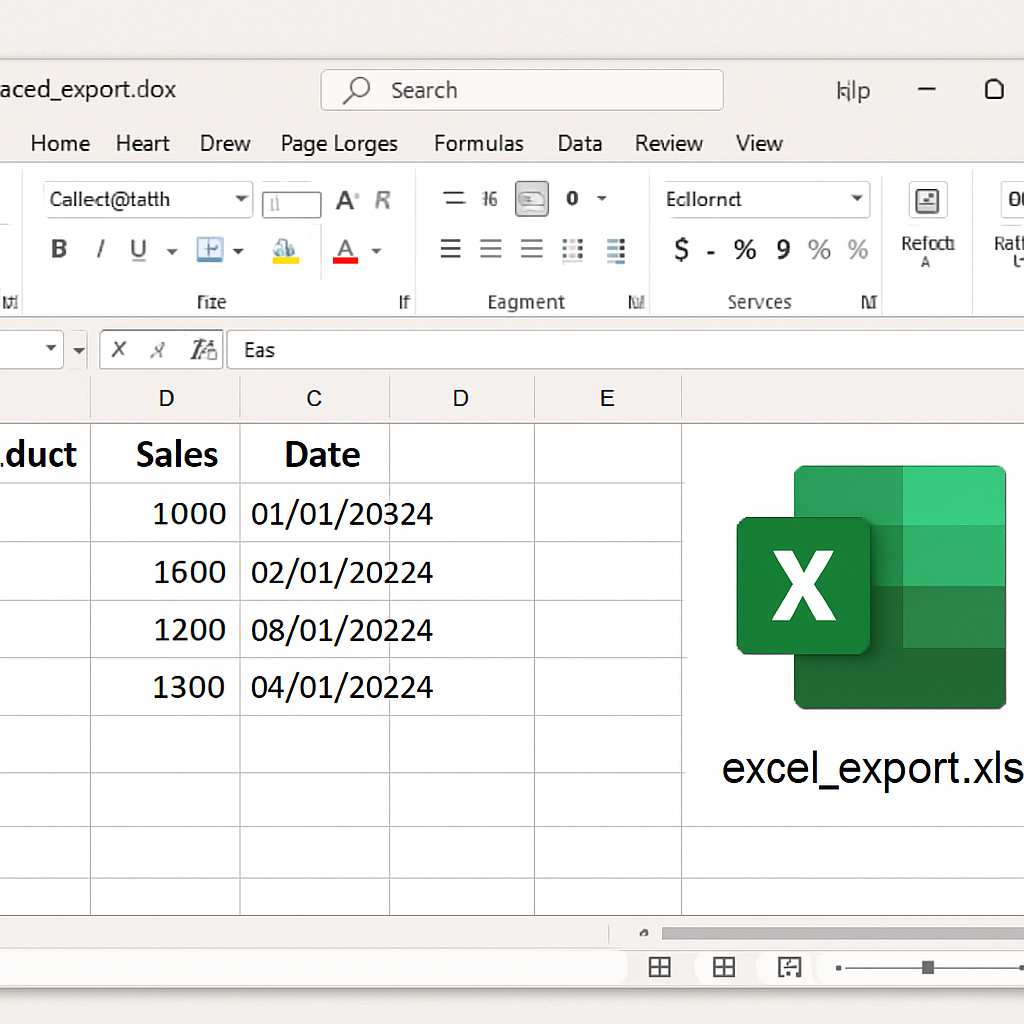Image resolution: width=1024 pixels, height=1024 pixels.
Task: Apply red font color
Action: coord(348,249)
